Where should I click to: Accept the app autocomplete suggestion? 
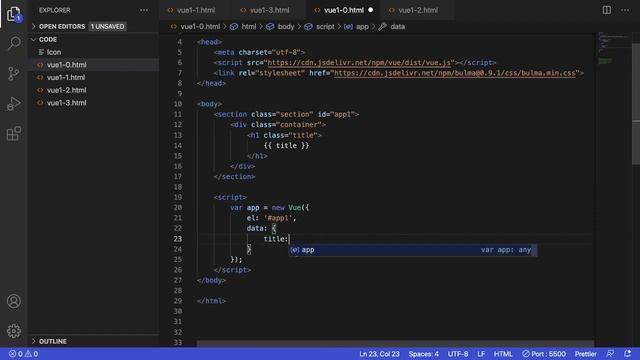coord(413,250)
